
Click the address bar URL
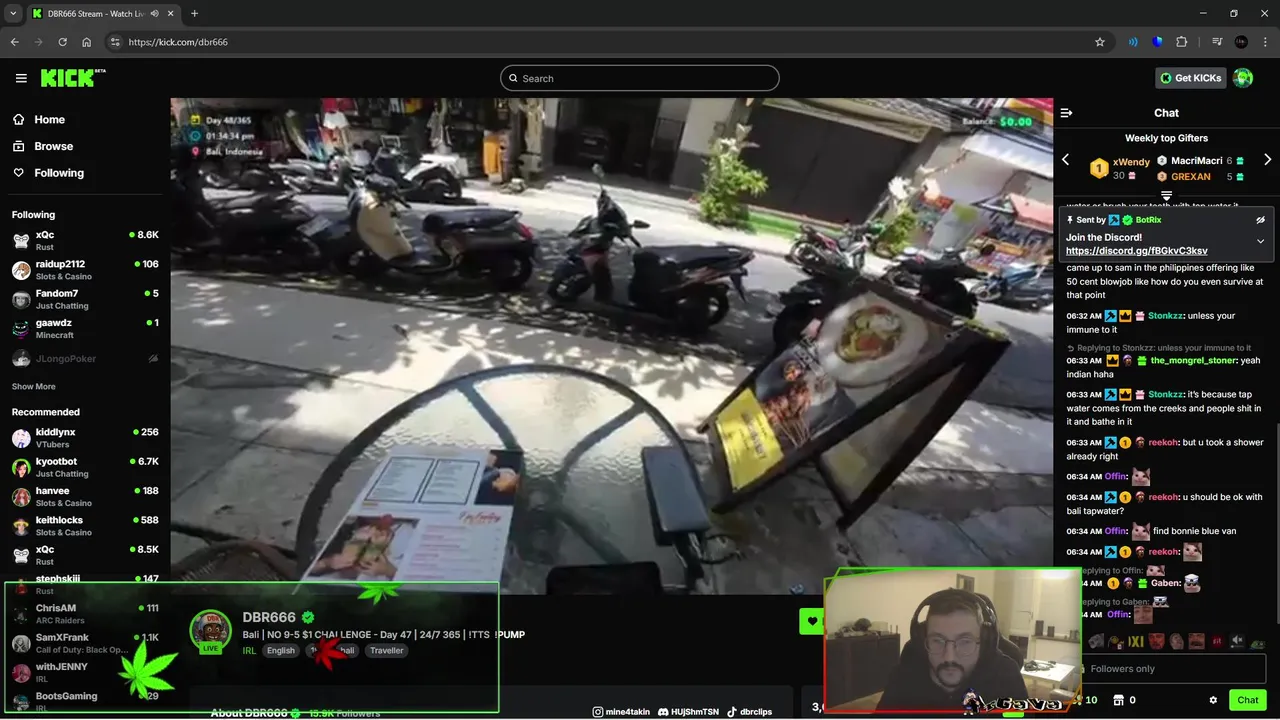click(178, 42)
